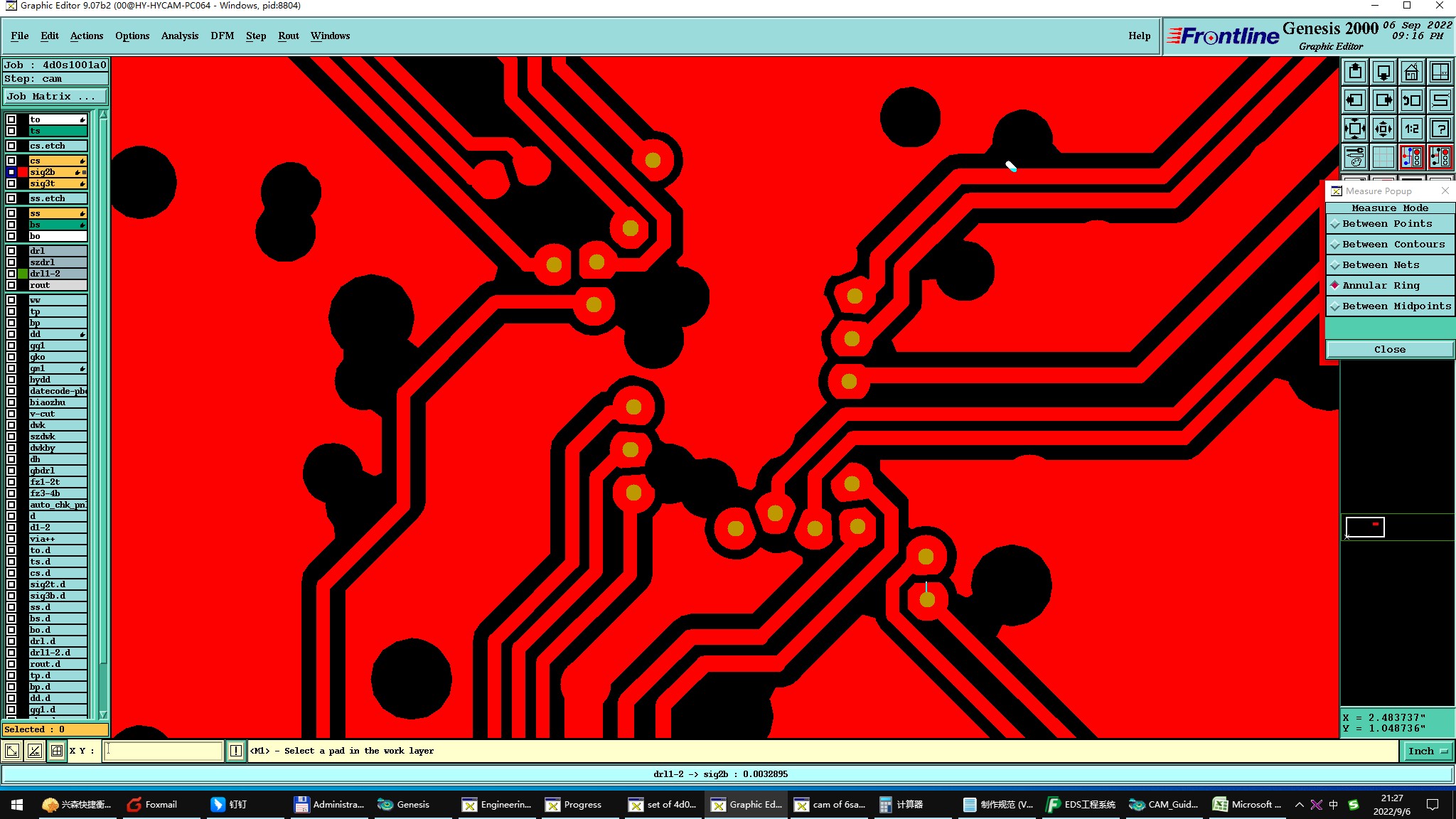The height and width of the screenshot is (819, 1456).
Task: Click the zoom out arrows icon
Action: click(x=1383, y=129)
